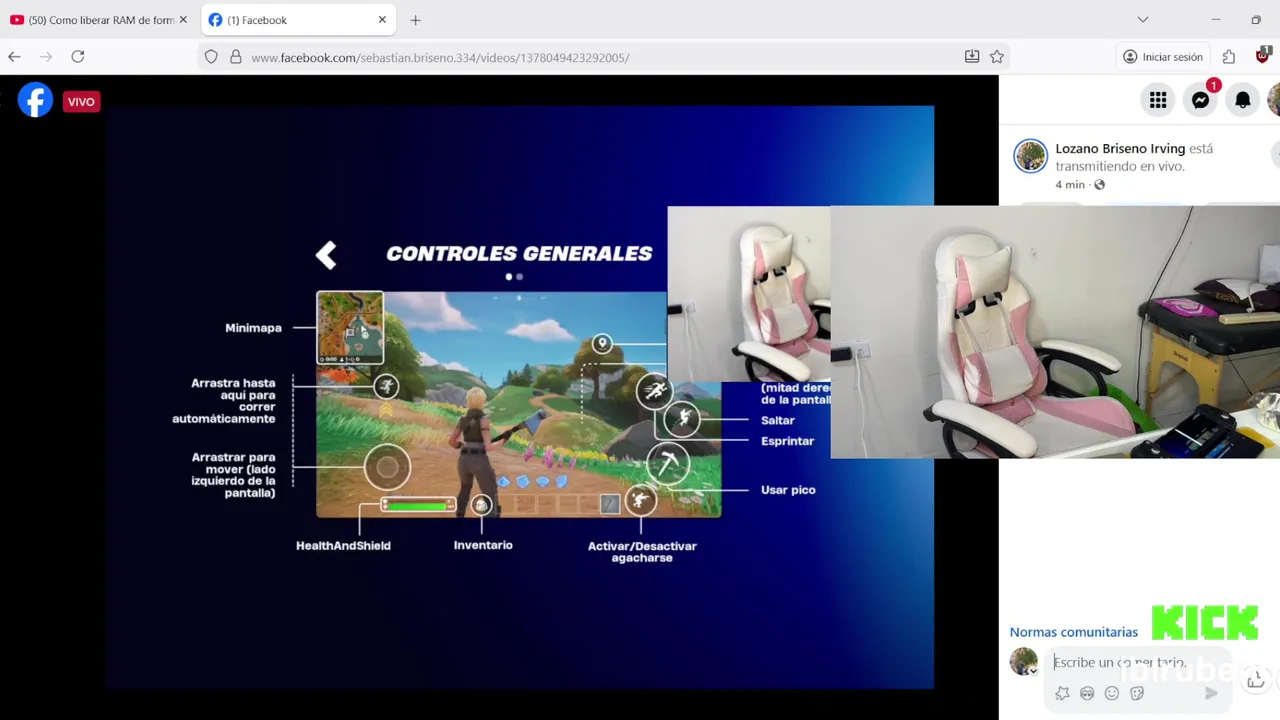This screenshot has height=720, width=1280.
Task: Open the Lozano Briseno Irving profile link
Action: coord(1120,148)
